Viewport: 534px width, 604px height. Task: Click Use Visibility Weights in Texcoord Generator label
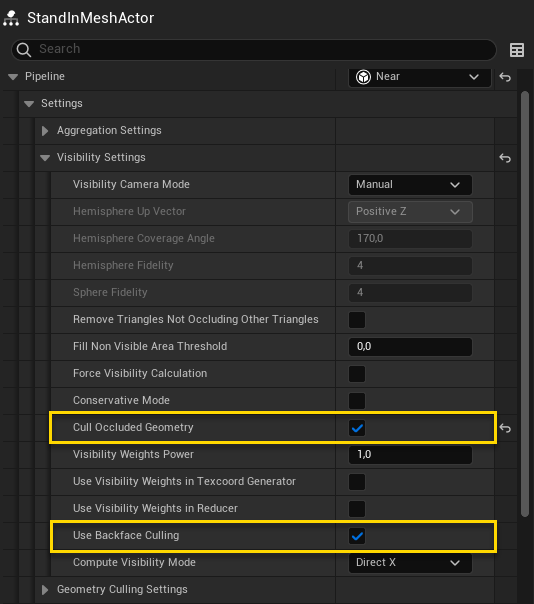[184, 482]
